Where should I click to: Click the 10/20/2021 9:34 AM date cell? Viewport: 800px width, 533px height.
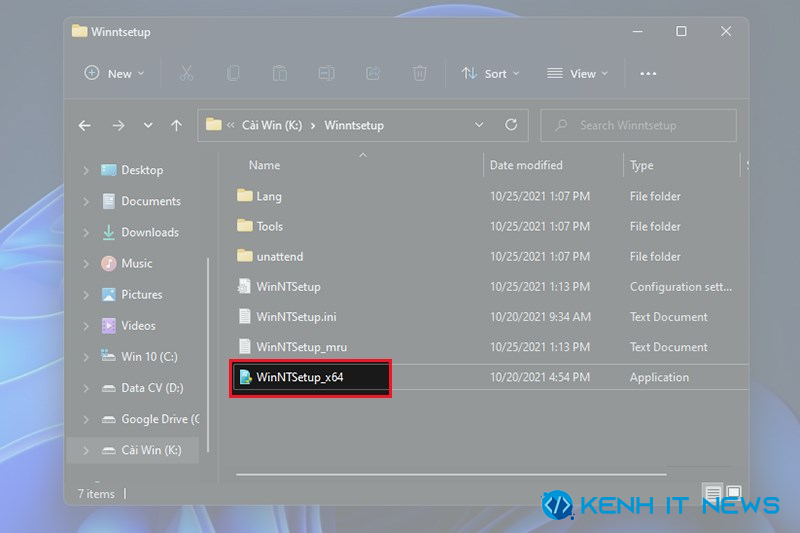pyautogui.click(x=540, y=317)
